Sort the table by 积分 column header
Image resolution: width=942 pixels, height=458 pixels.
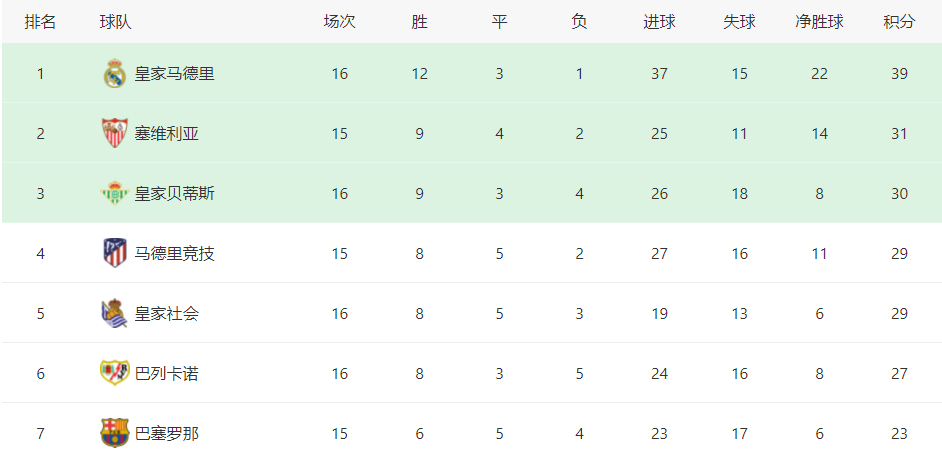point(899,22)
